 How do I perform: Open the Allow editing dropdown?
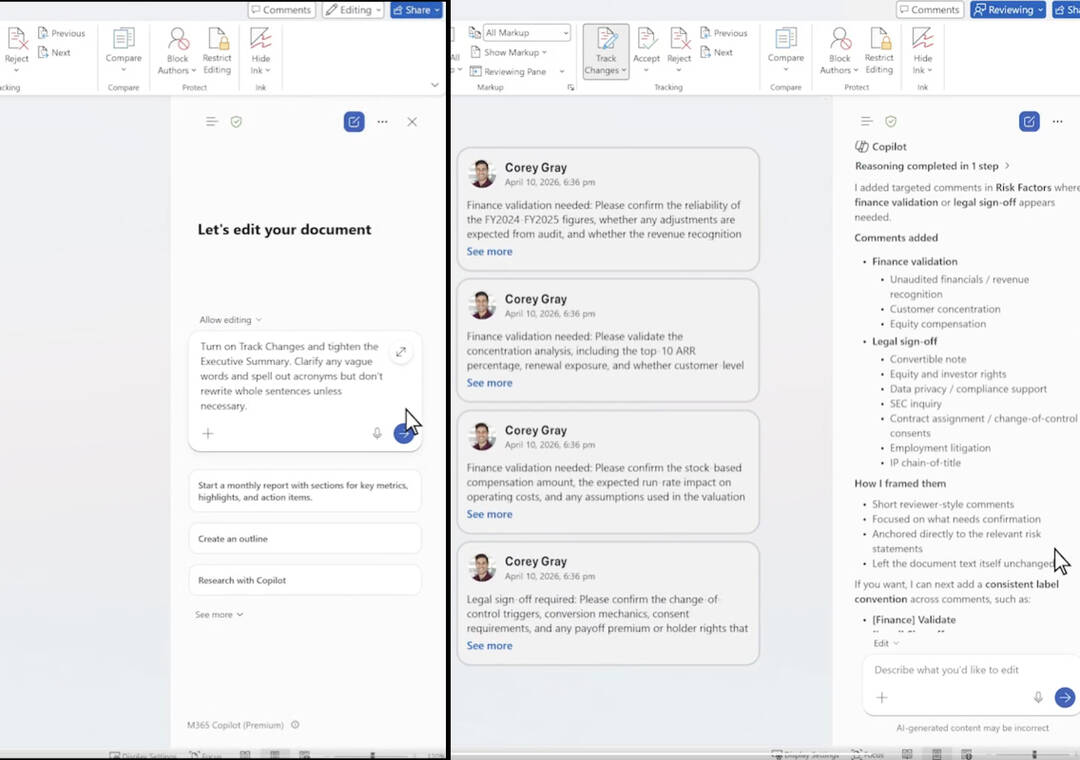(230, 320)
